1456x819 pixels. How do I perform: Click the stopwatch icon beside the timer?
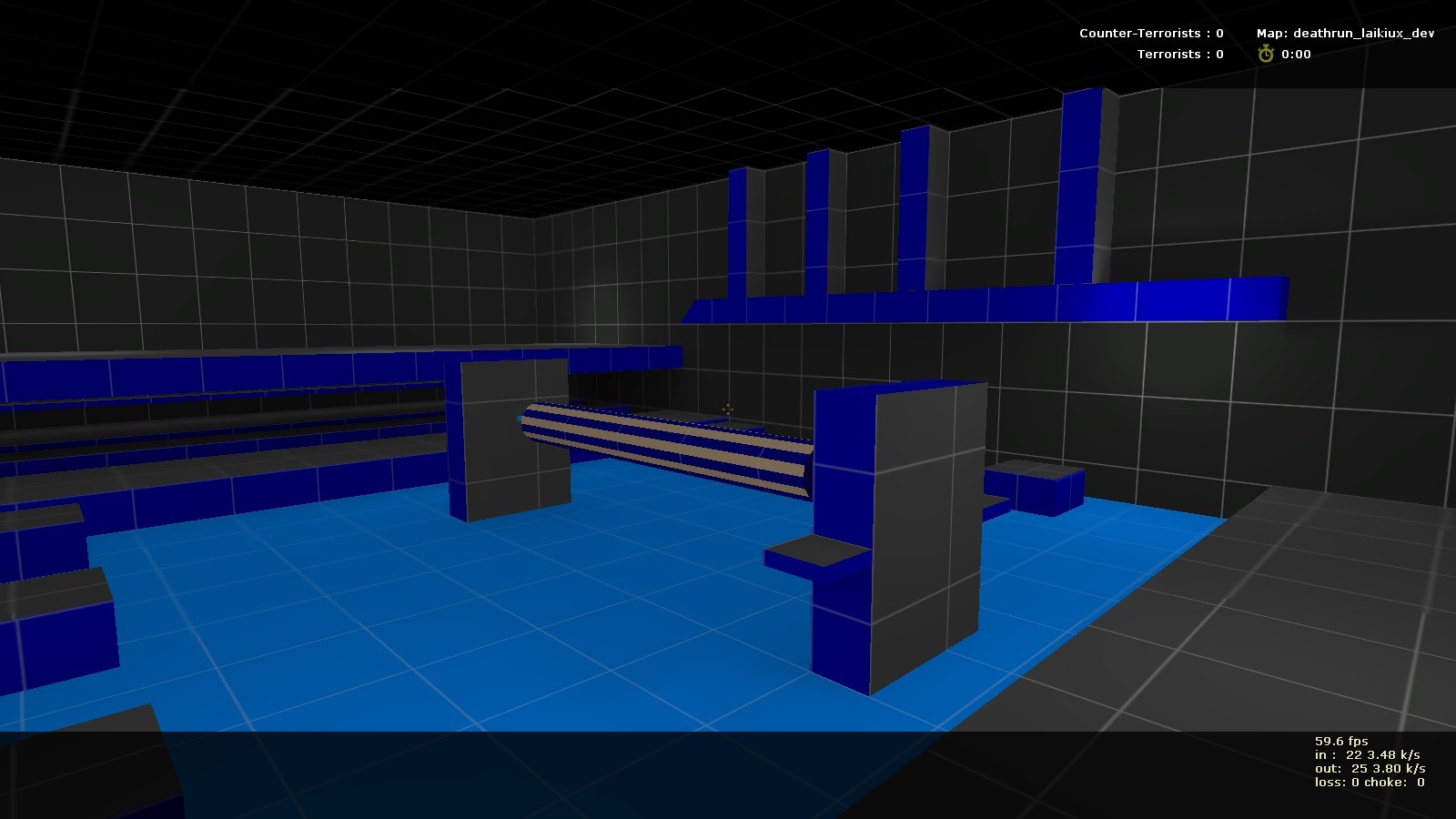pyautogui.click(x=1265, y=55)
